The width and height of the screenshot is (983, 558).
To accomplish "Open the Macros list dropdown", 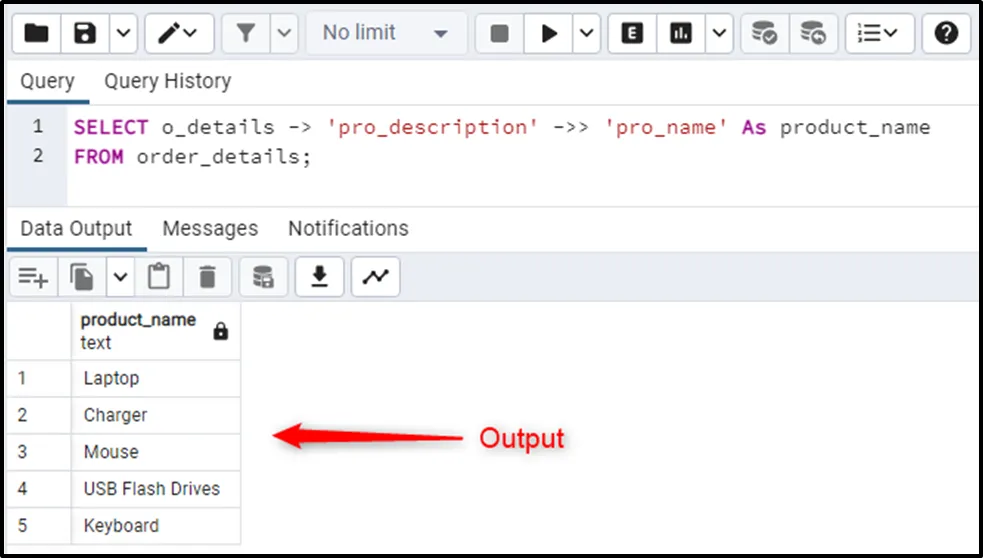I will [x=878, y=33].
